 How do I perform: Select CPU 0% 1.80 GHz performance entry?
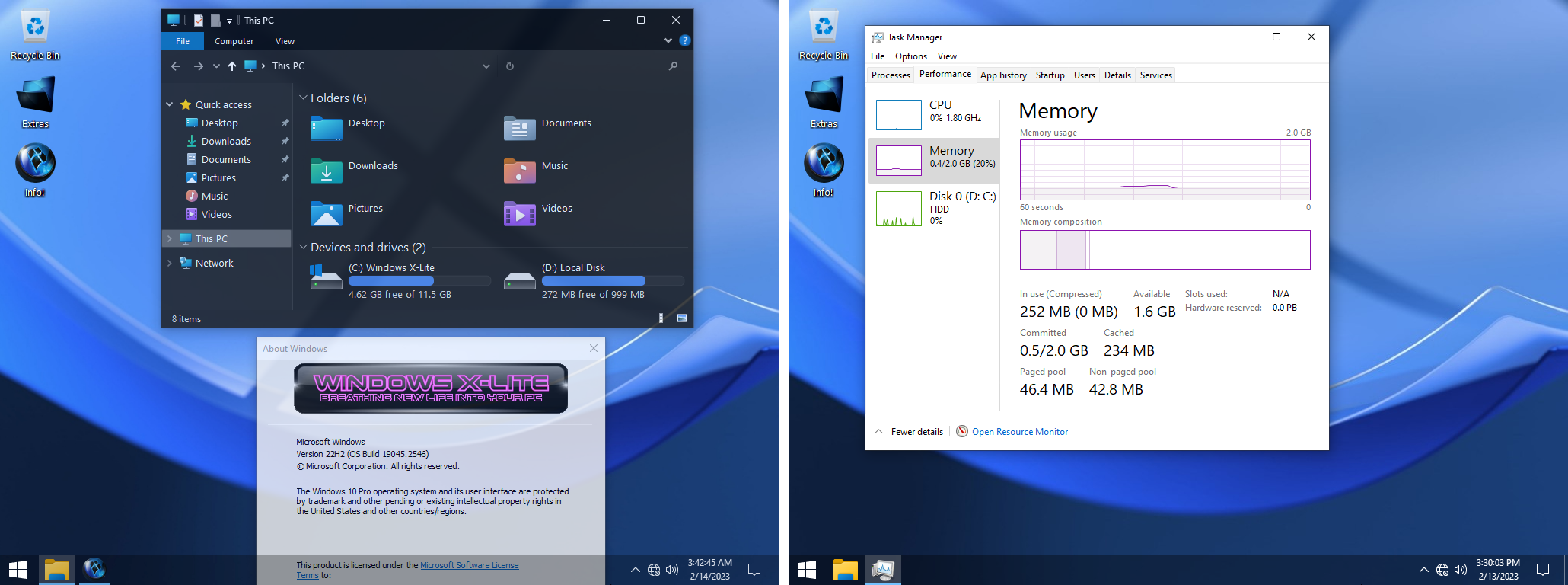[934, 114]
